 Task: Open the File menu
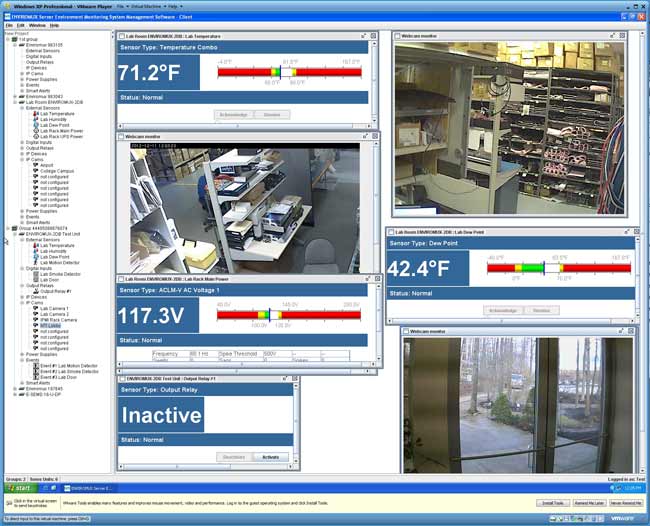tap(9, 25)
